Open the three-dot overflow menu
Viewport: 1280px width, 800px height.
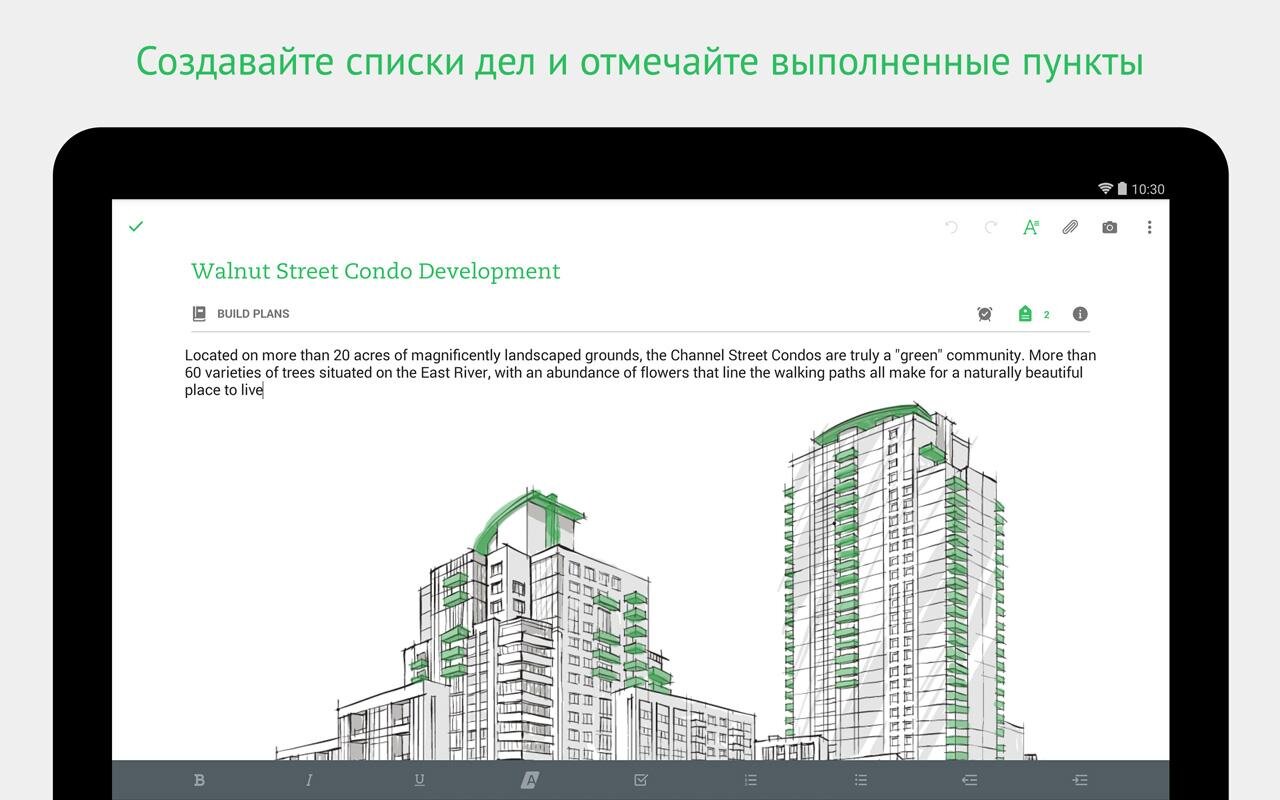click(1149, 228)
